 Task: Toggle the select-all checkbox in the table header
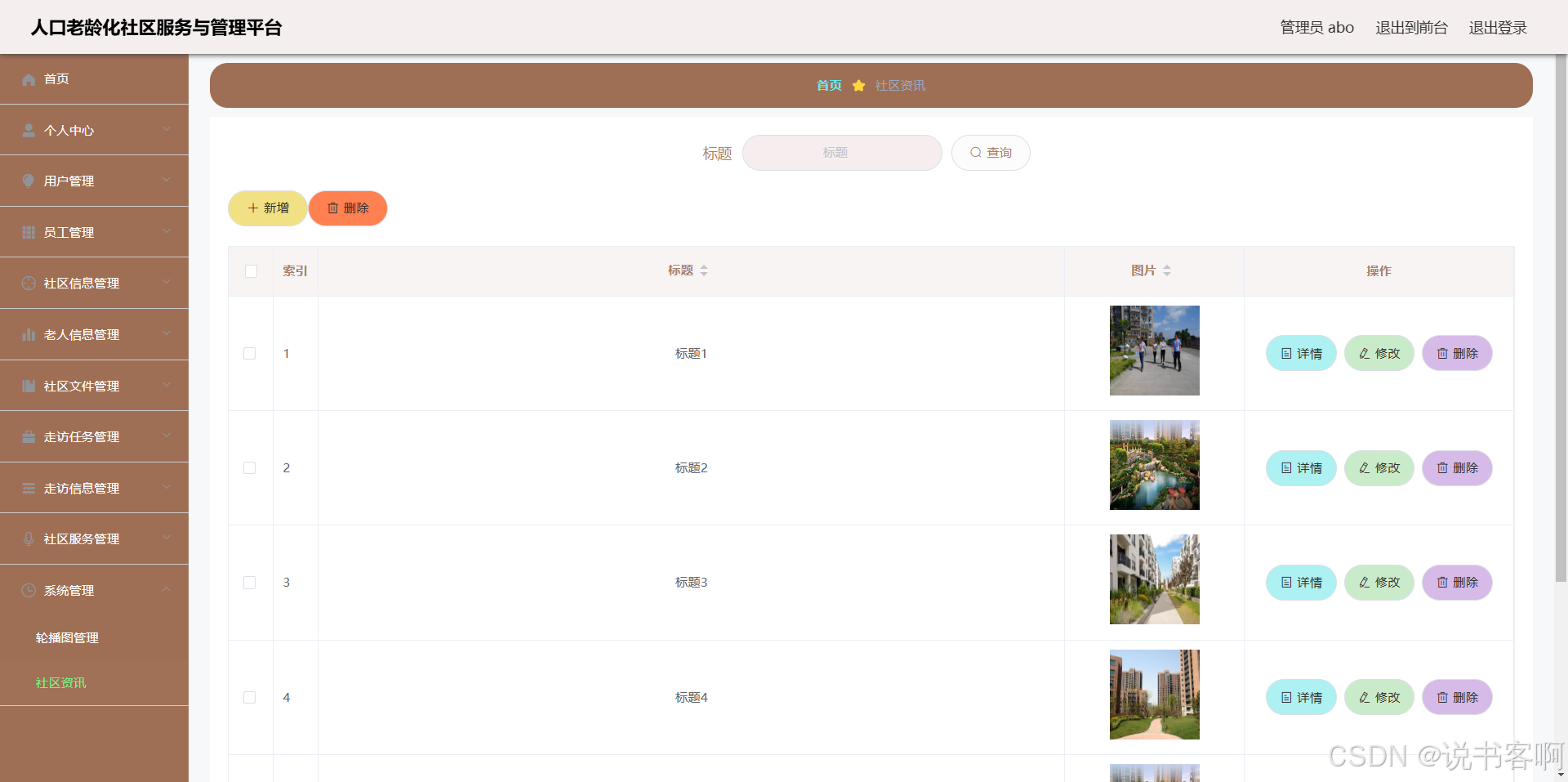click(x=251, y=271)
